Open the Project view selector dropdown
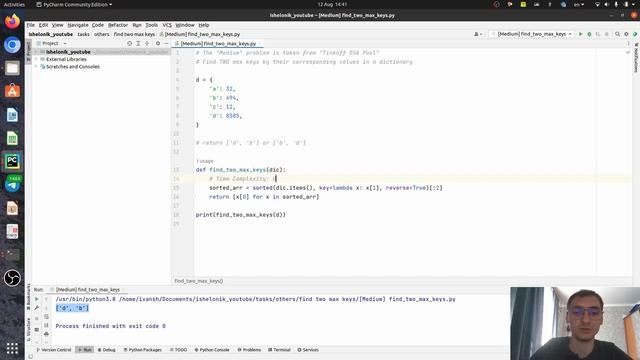The width and height of the screenshot is (640, 360). coord(52,43)
